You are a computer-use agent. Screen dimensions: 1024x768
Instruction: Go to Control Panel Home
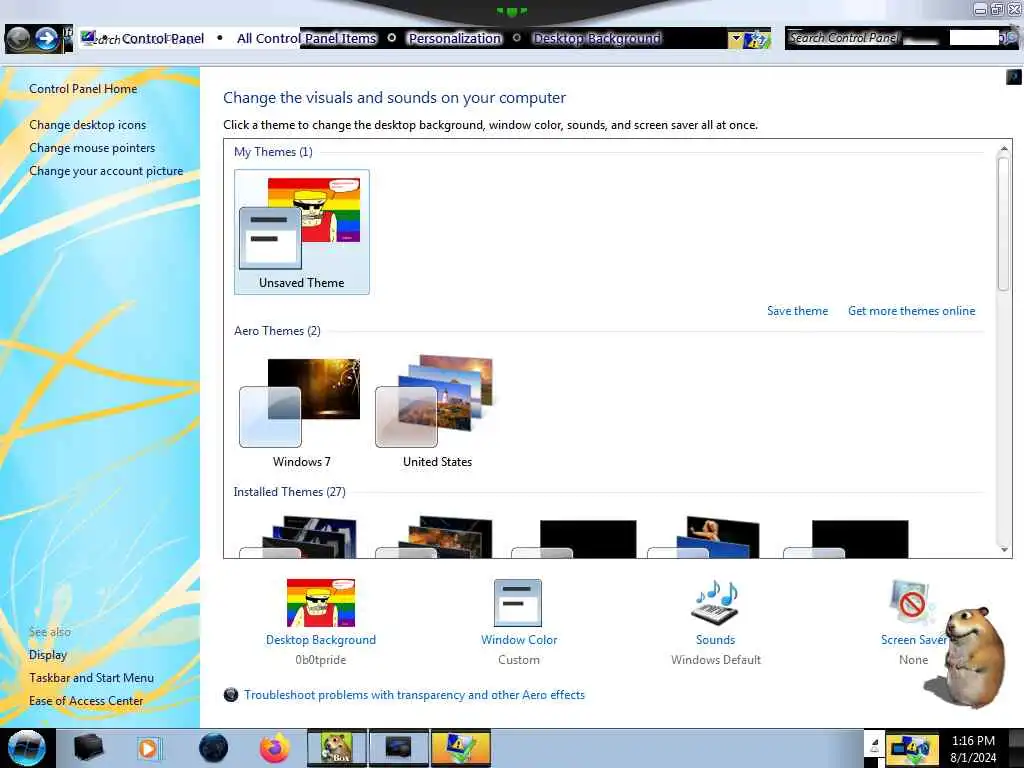[x=83, y=89]
